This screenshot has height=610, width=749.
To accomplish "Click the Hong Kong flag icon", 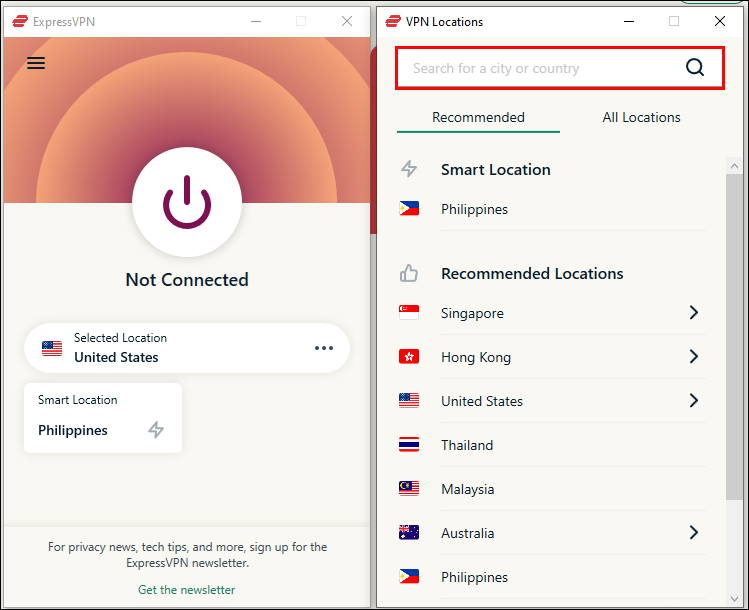I will (409, 356).
